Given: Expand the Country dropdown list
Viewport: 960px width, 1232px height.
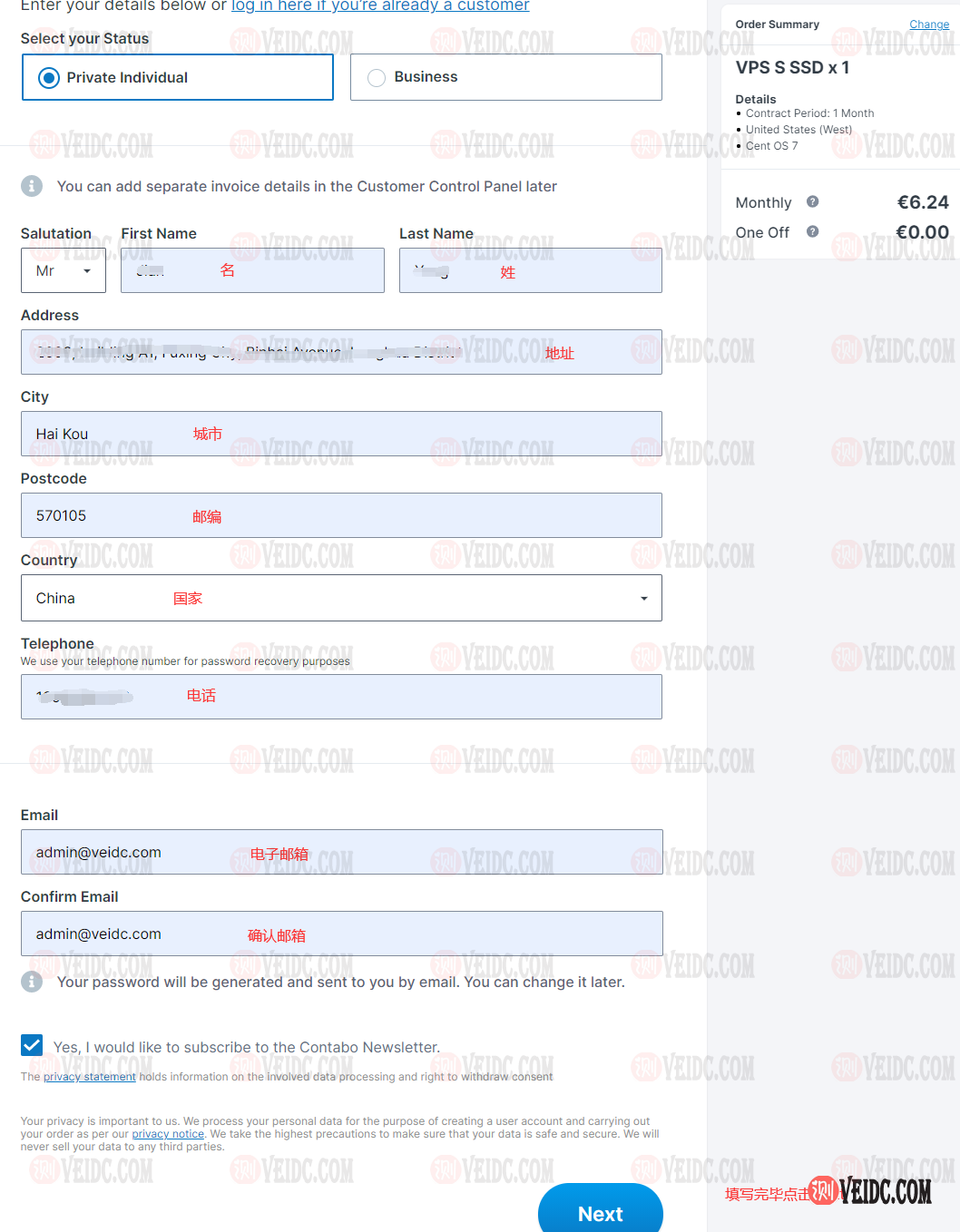Looking at the screenshot, I should tap(341, 598).
